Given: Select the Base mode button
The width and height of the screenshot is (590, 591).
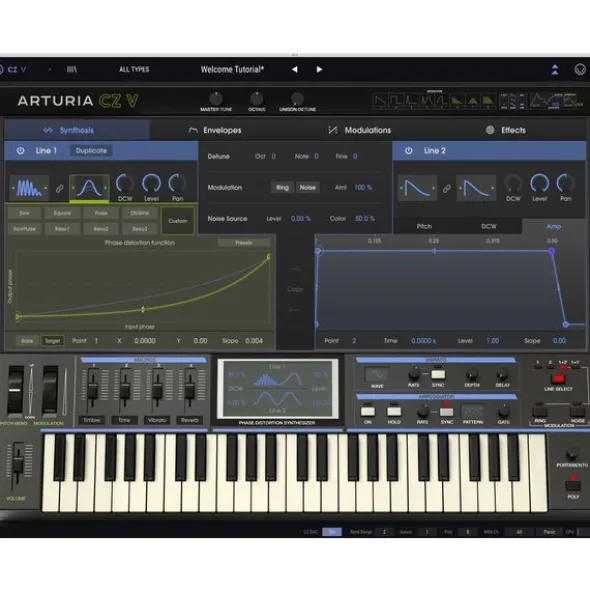Looking at the screenshot, I should coord(27,341).
